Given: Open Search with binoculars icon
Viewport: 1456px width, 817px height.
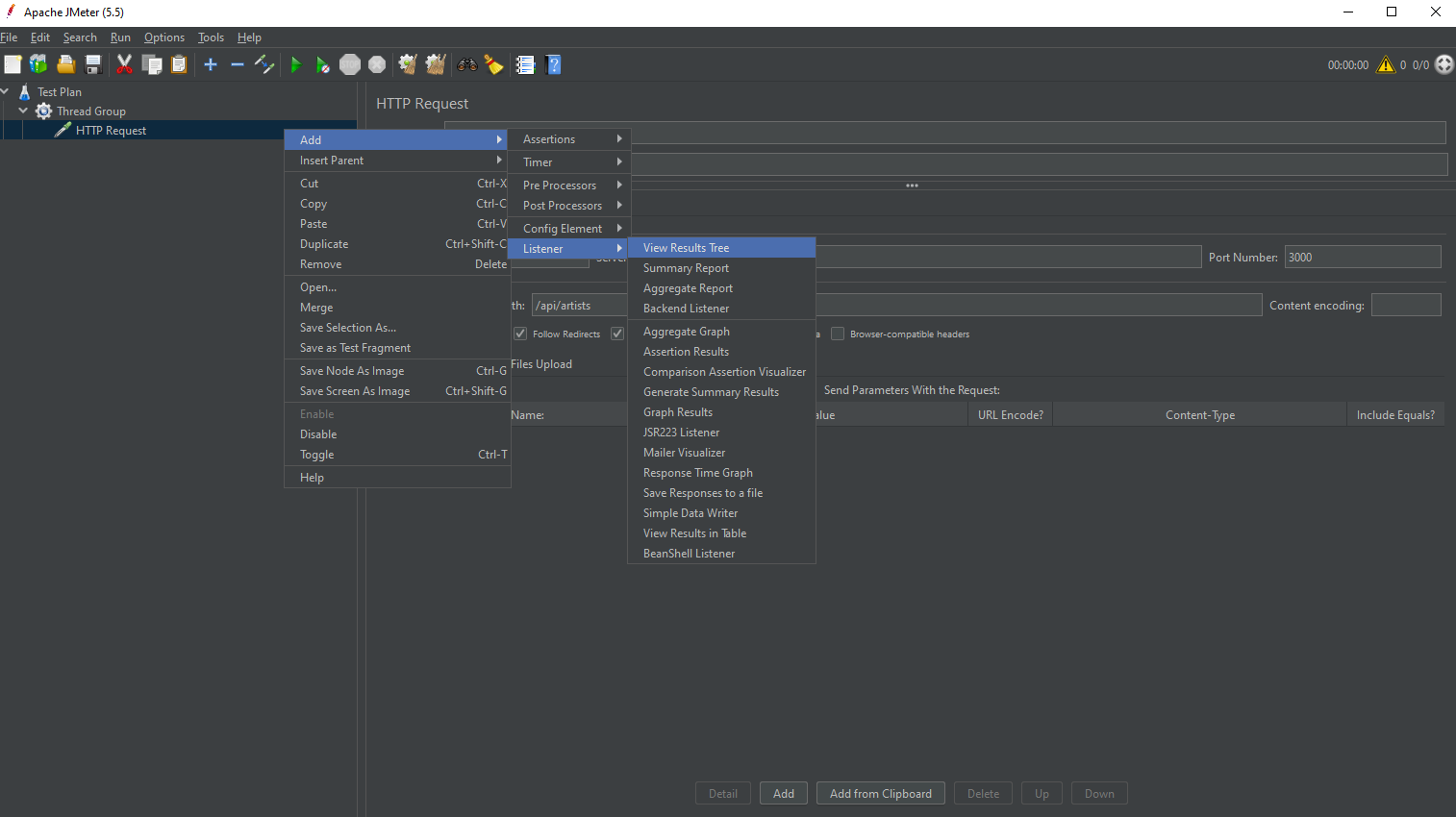Looking at the screenshot, I should (x=467, y=64).
